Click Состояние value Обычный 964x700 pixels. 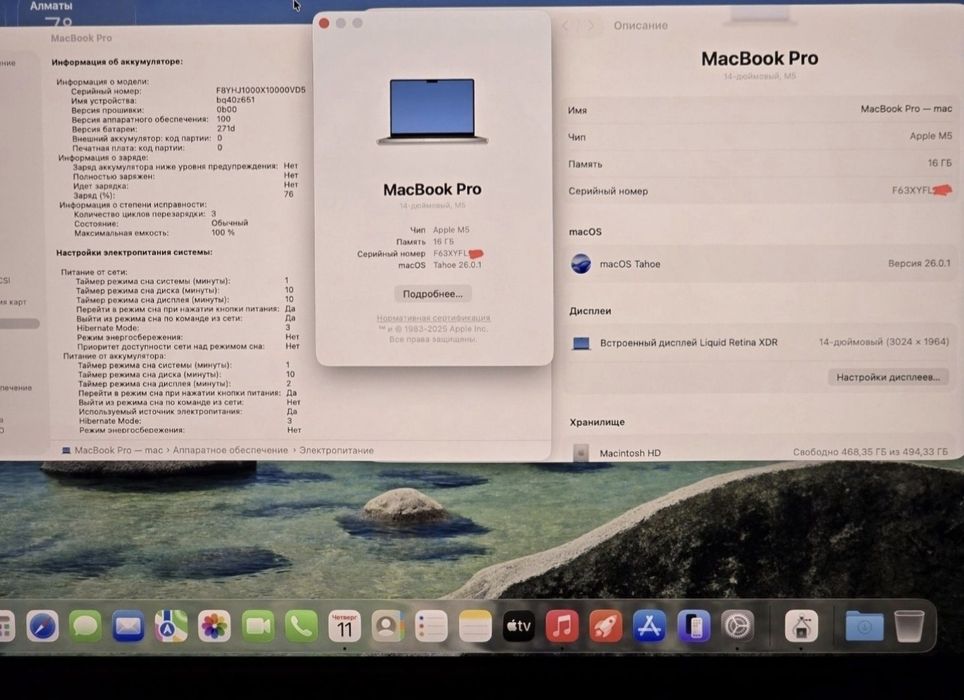[230, 223]
